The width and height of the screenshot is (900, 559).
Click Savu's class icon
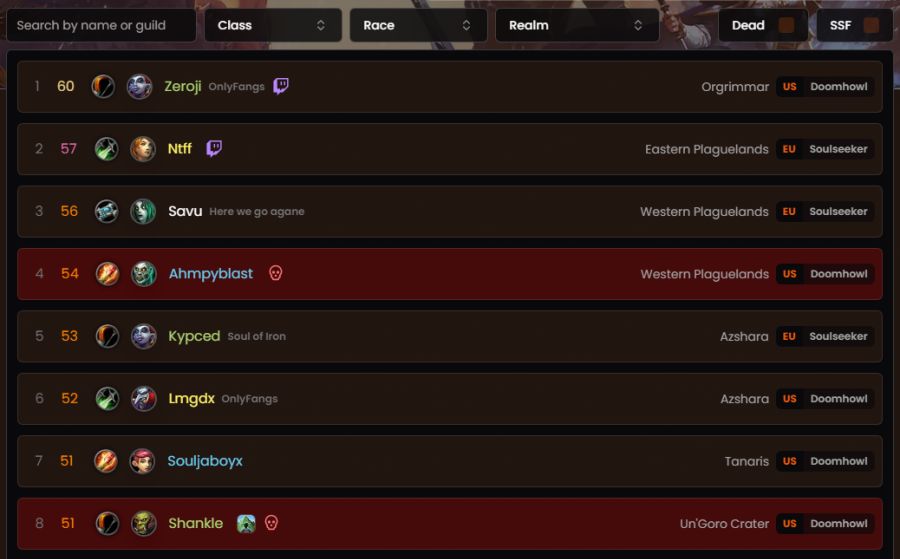pyautogui.click(x=107, y=211)
